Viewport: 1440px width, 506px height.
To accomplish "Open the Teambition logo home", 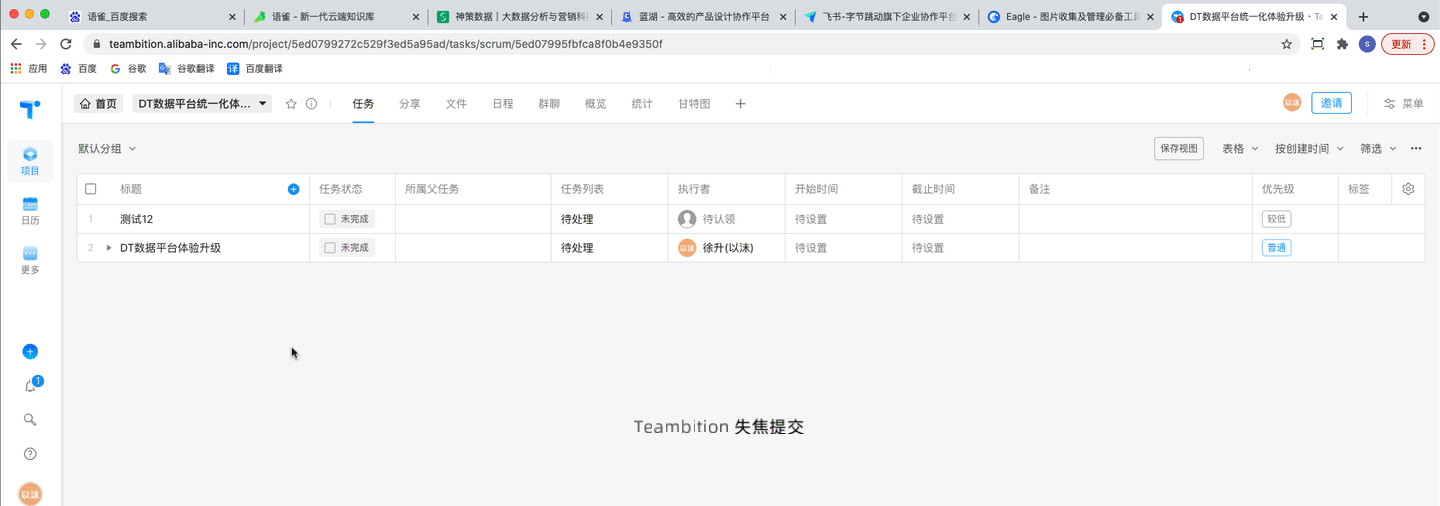I will 30,108.
